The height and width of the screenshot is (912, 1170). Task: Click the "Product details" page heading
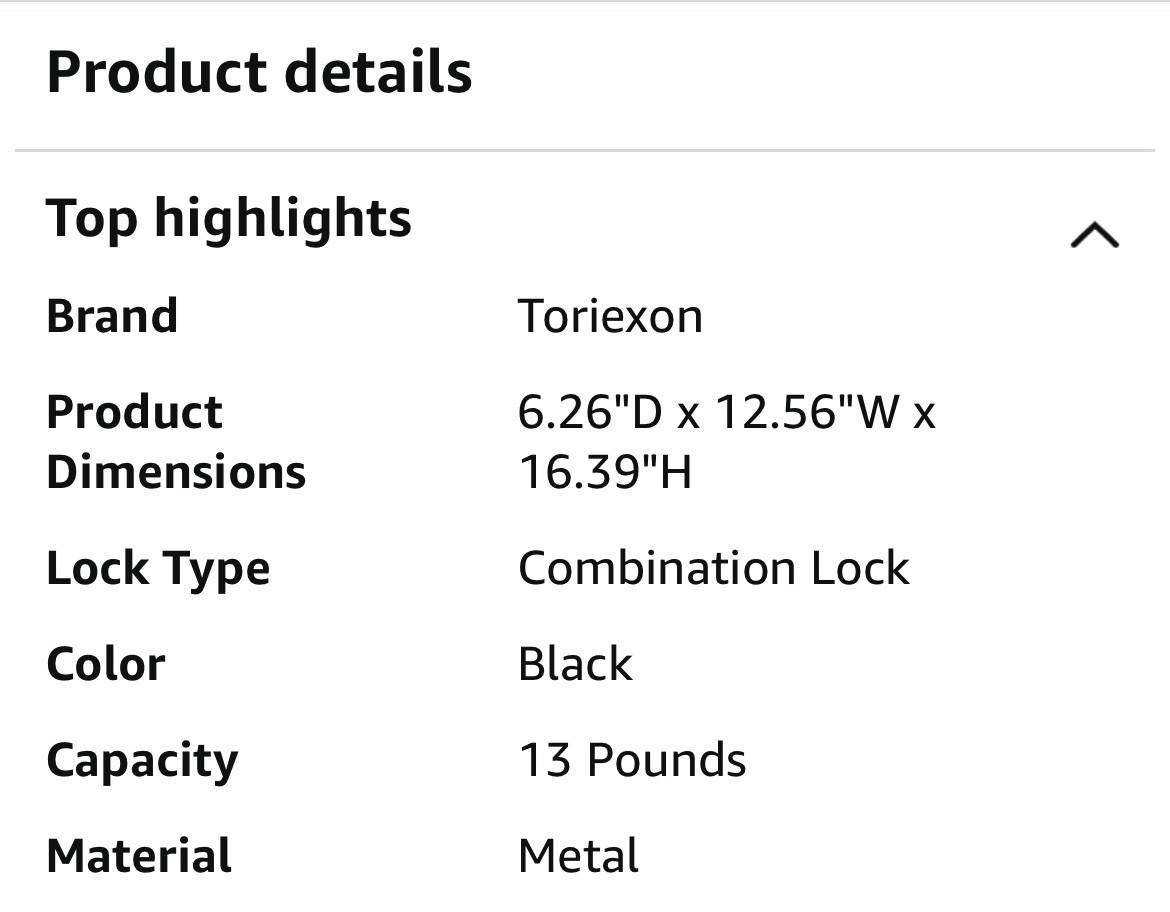[x=259, y=73]
